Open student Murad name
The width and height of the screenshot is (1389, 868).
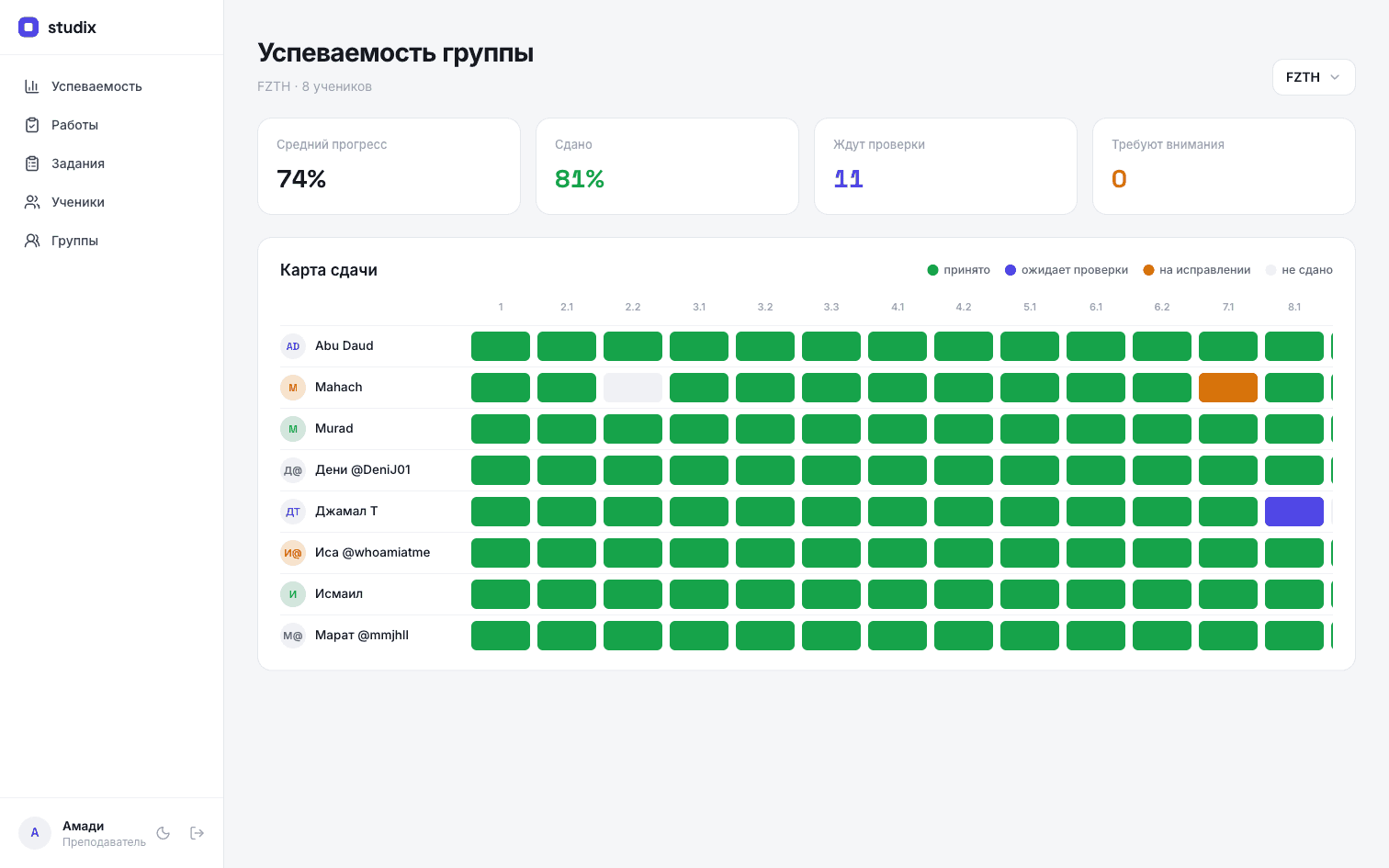pos(334,429)
